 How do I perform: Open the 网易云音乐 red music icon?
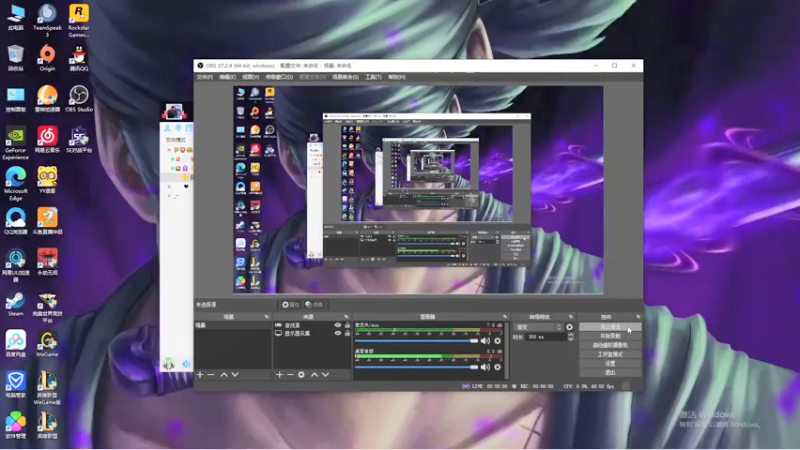coord(47,140)
